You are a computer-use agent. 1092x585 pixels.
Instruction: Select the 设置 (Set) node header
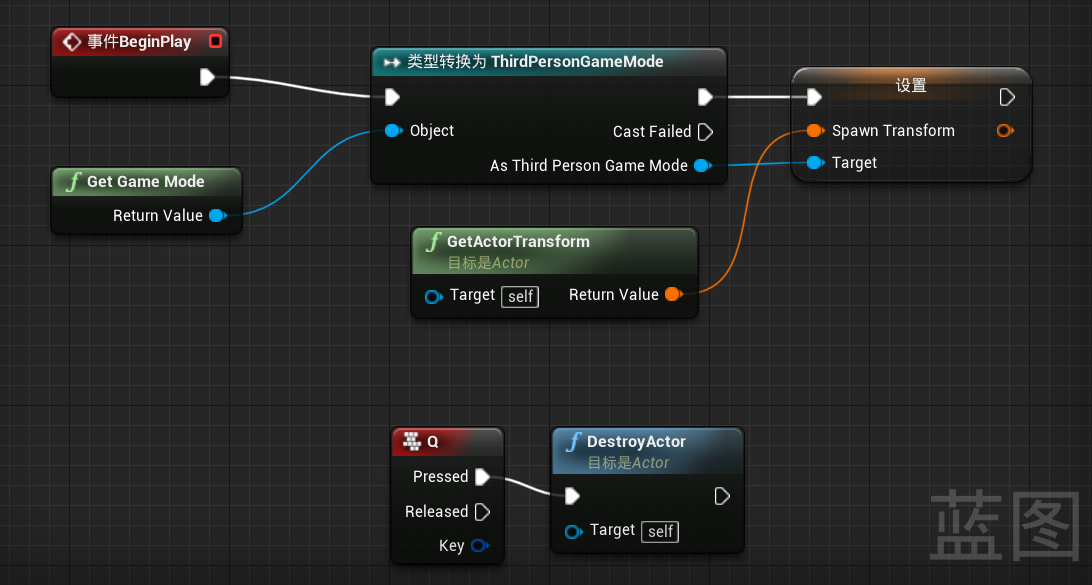tap(911, 85)
